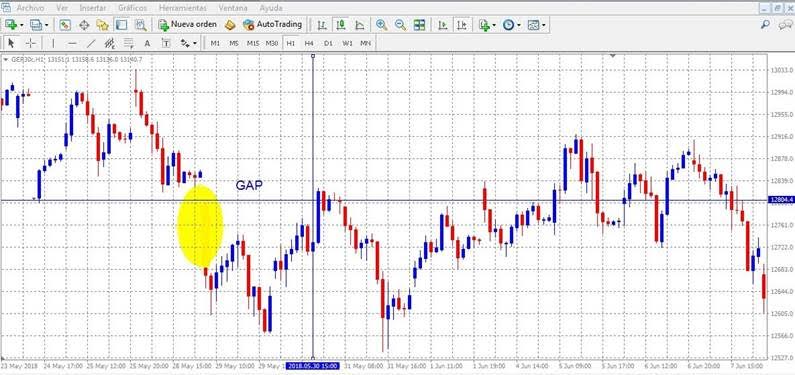Zoom out of the chart
This screenshot has height=375, width=795.
click(x=400, y=24)
